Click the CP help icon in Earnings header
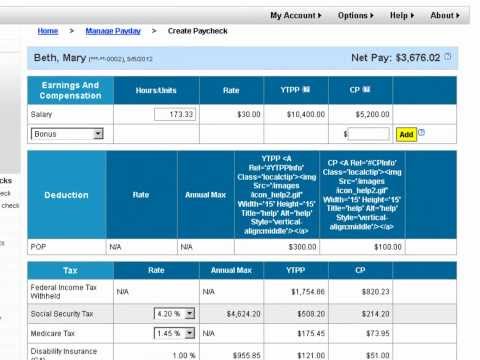 click(x=366, y=89)
